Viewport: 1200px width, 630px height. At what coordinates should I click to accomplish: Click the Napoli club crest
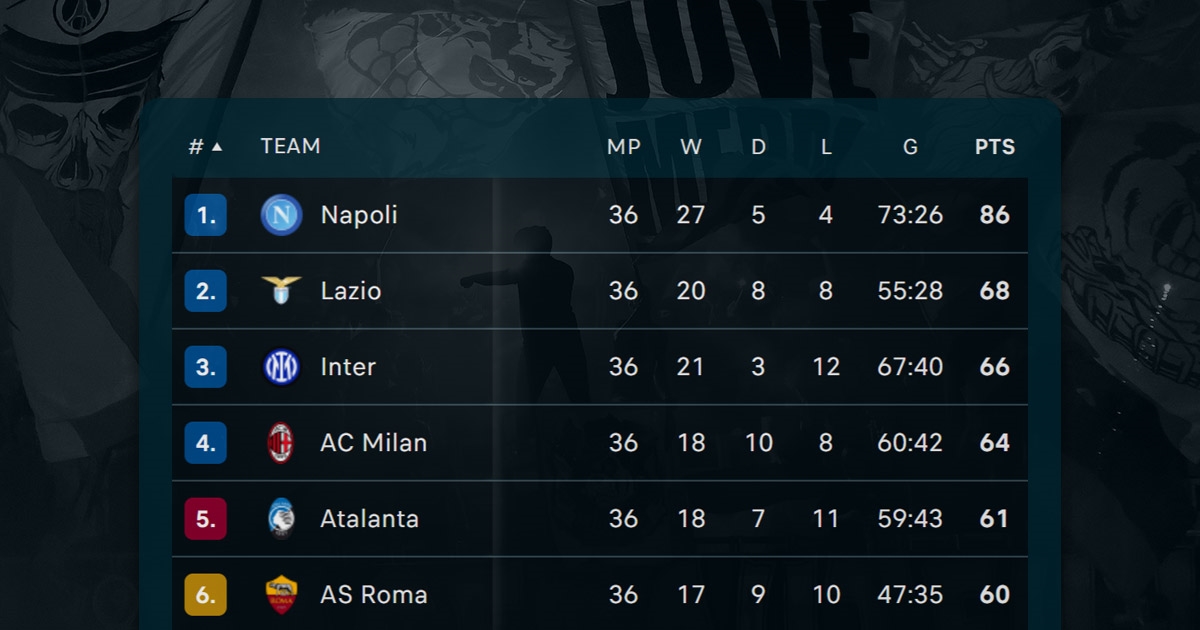281,215
